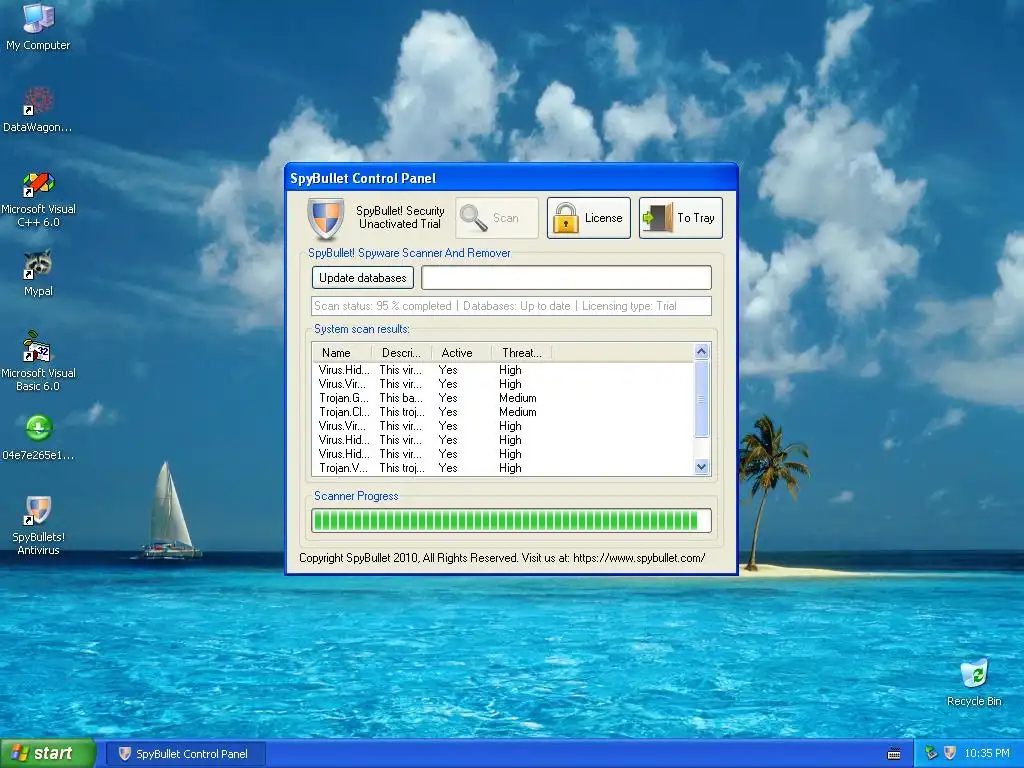This screenshot has width=1024, height=768.
Task: Select the first Virus.Vir... result row
Action: point(503,384)
